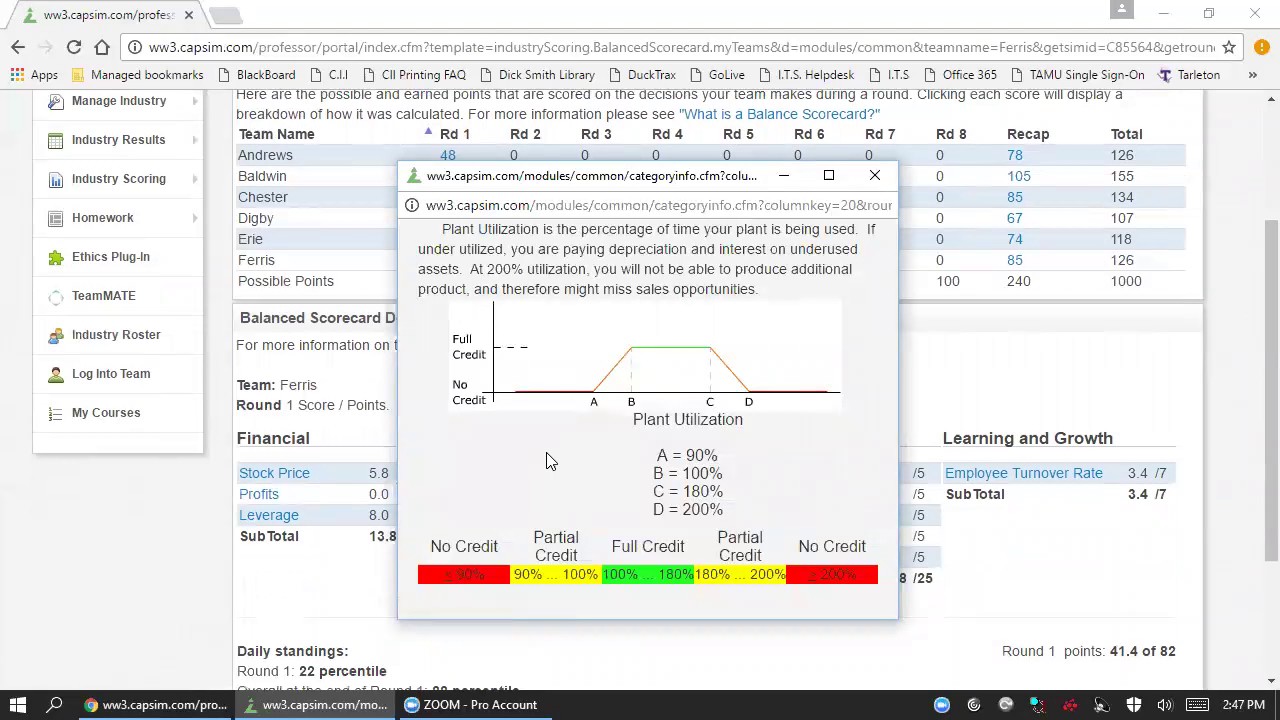Open Andrews Recap score 78
1280x720 pixels.
[x=1015, y=155]
